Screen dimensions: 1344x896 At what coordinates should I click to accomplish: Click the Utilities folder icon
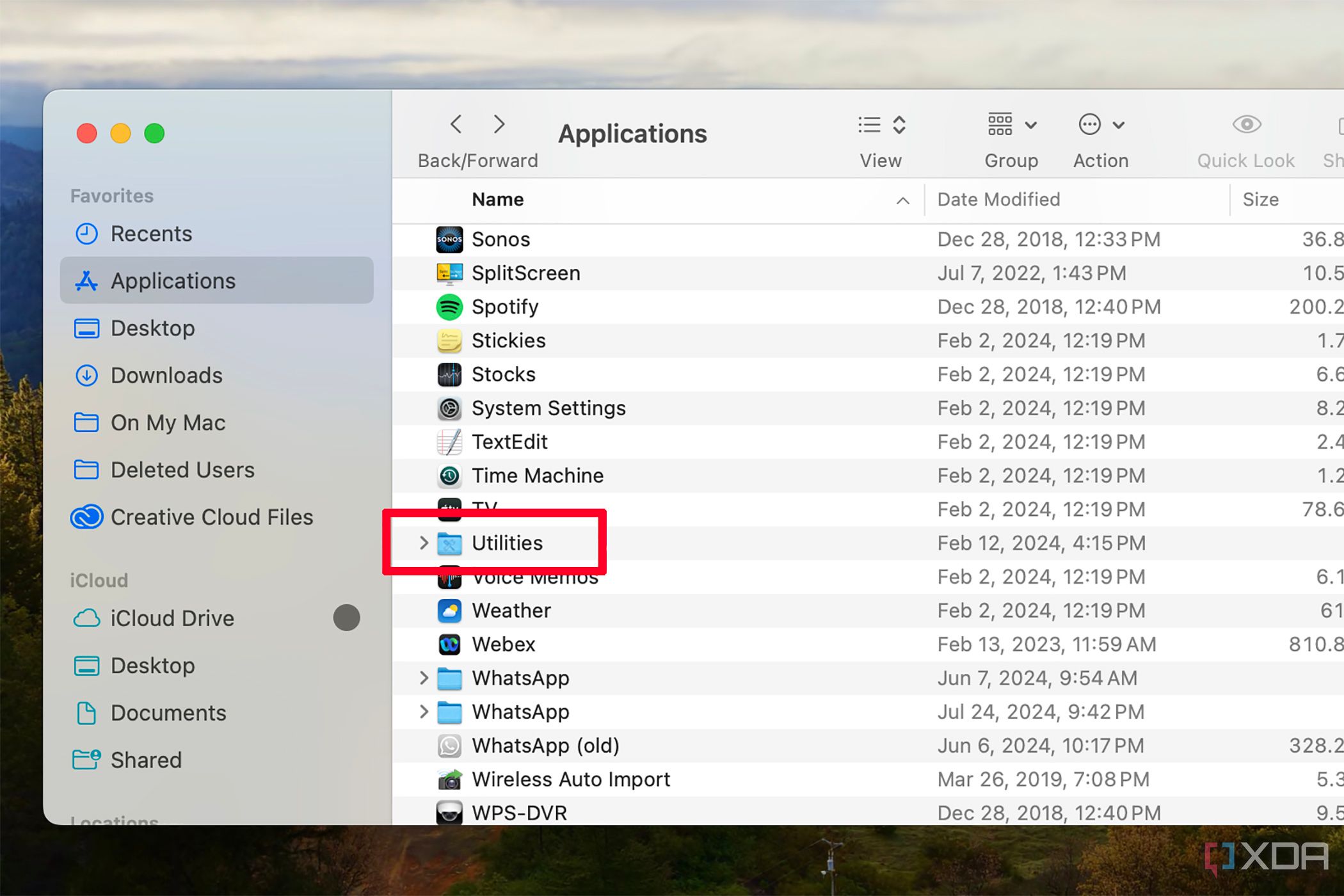click(449, 543)
